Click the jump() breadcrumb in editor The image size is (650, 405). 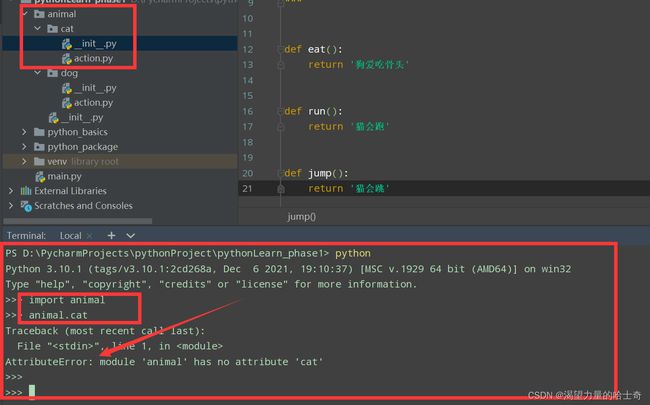click(x=301, y=216)
